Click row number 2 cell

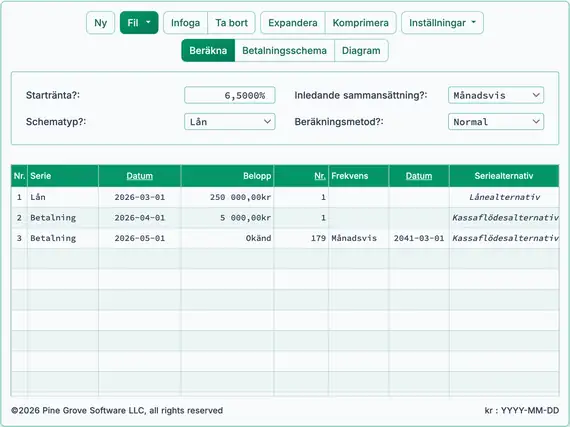pos(19,218)
